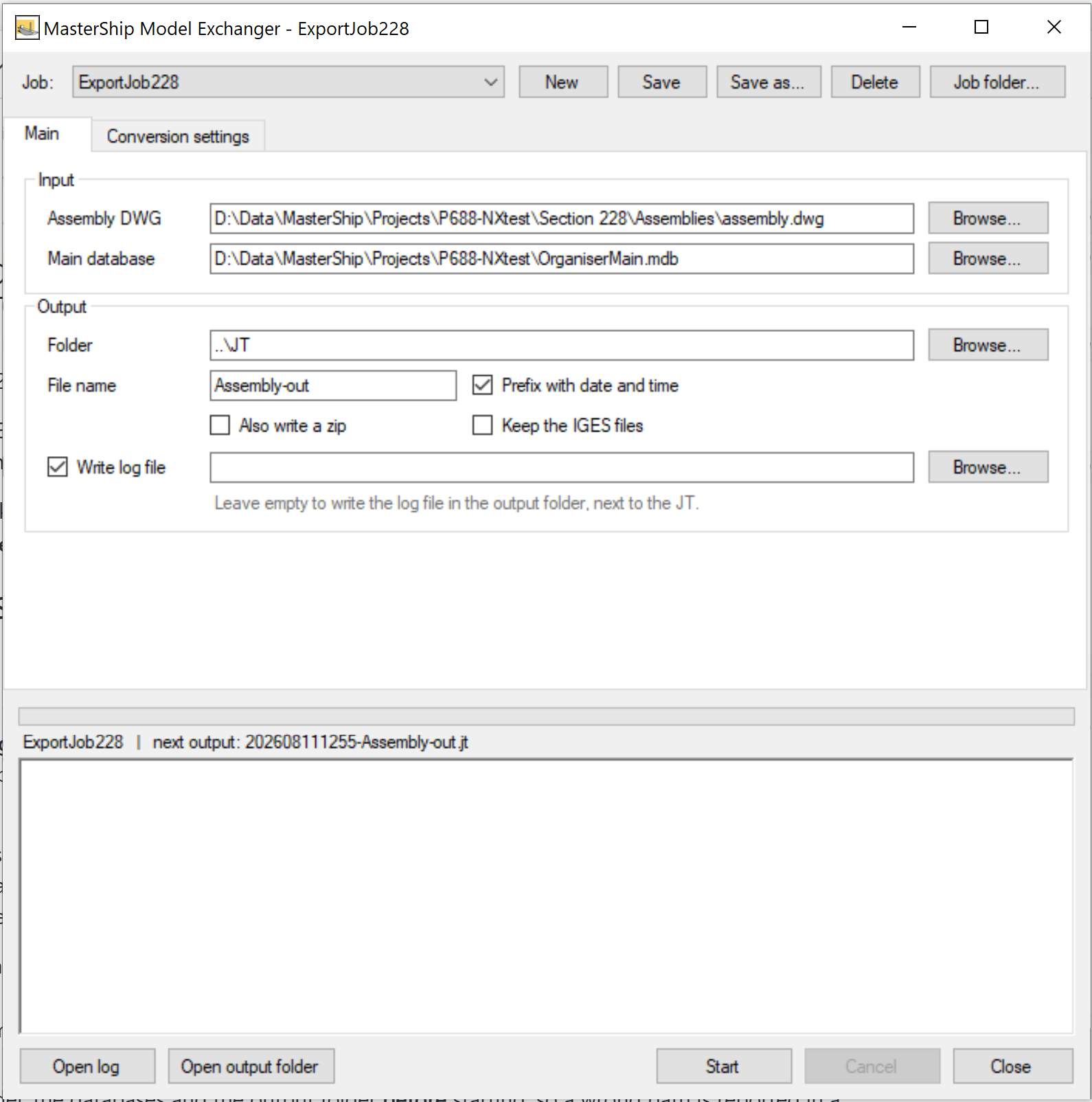
Task: Click the 'File name' label
Action: [x=82, y=385]
